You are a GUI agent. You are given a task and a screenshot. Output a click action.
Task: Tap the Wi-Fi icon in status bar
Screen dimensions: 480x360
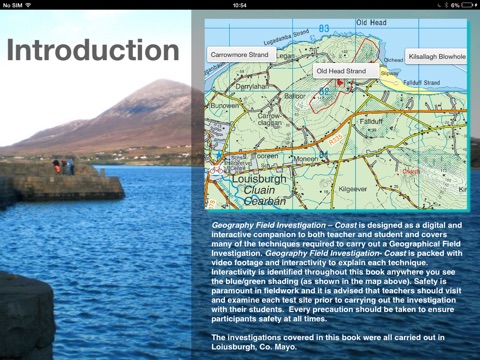28,5
